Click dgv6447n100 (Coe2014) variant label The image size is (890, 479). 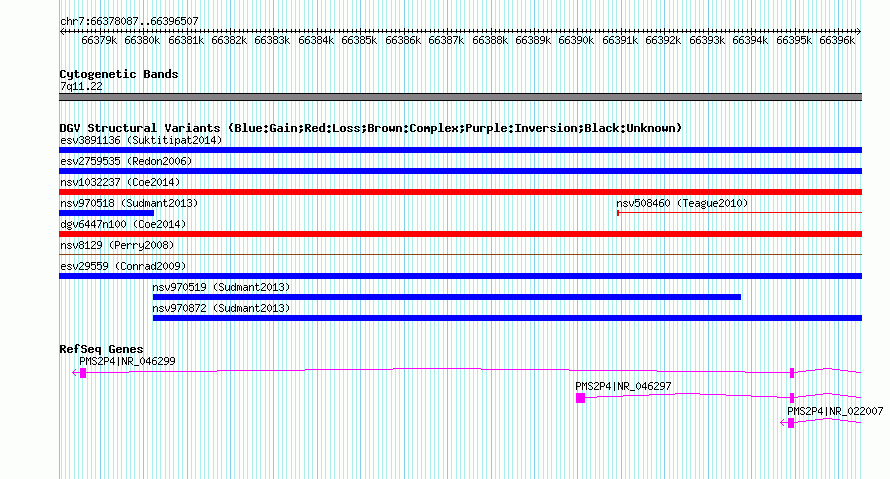123,224
